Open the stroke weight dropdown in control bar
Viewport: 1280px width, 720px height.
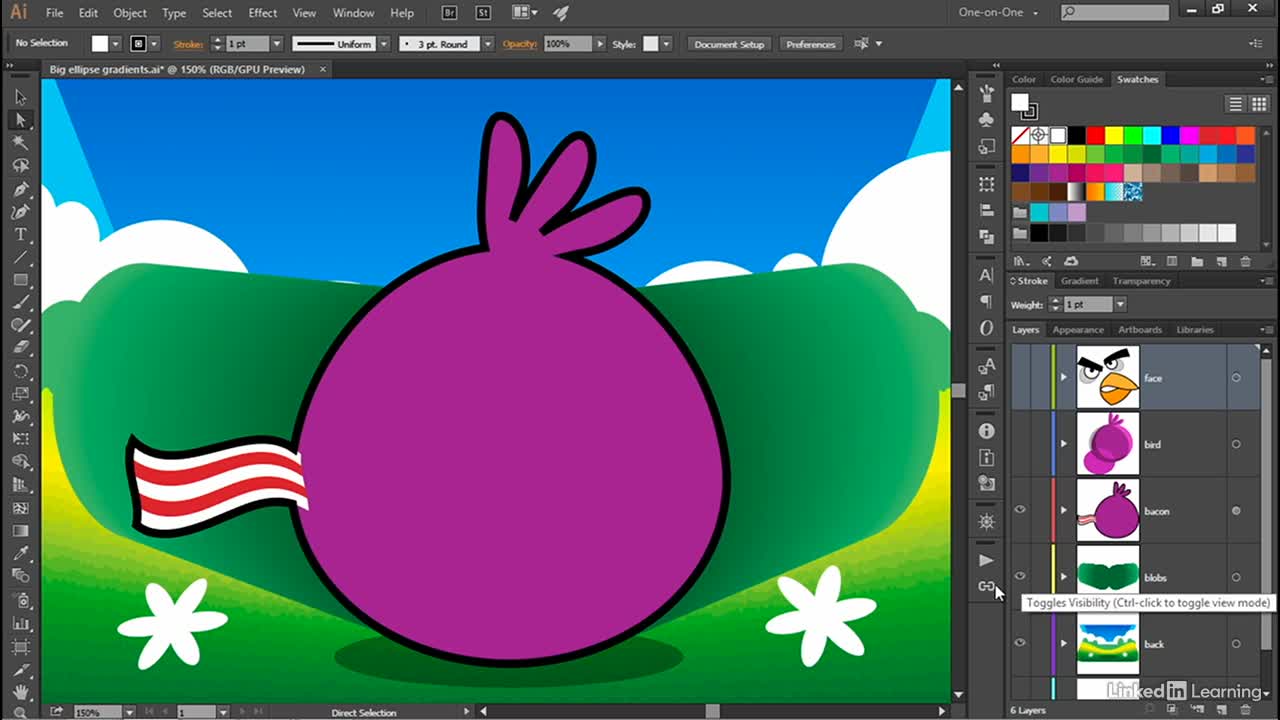277,44
